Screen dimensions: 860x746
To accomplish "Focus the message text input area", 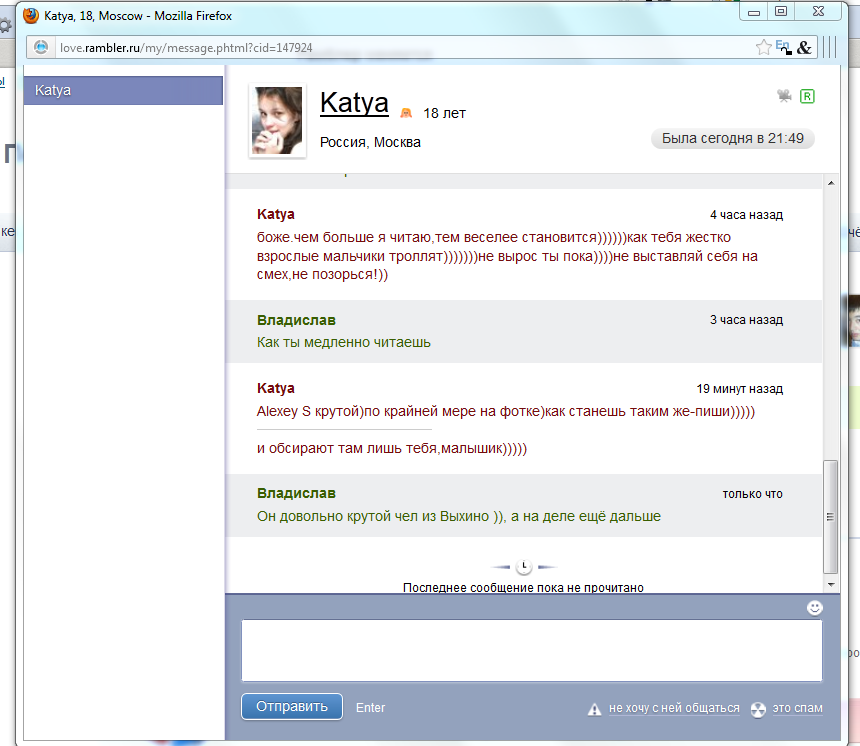I will pos(531,651).
